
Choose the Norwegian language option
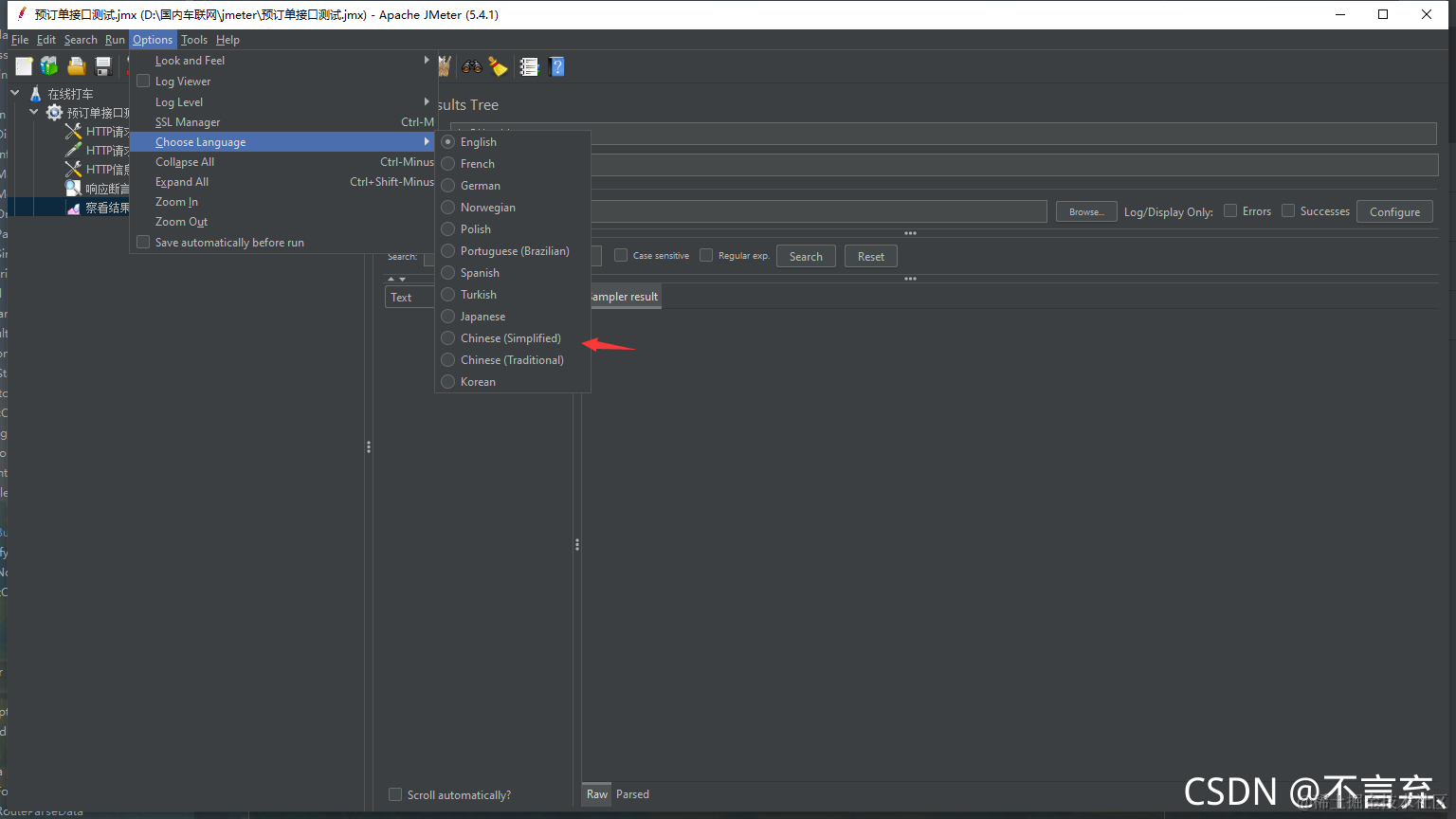(513, 208)
